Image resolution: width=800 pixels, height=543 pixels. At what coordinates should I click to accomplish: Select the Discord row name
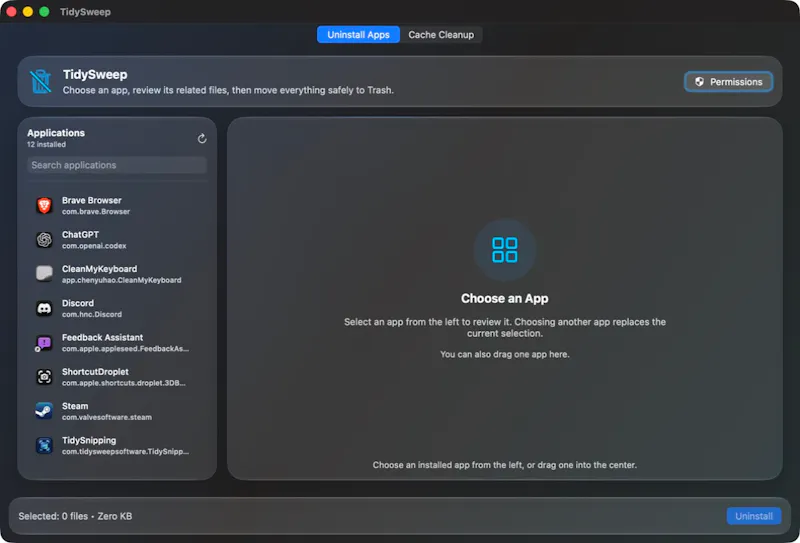tap(78, 303)
